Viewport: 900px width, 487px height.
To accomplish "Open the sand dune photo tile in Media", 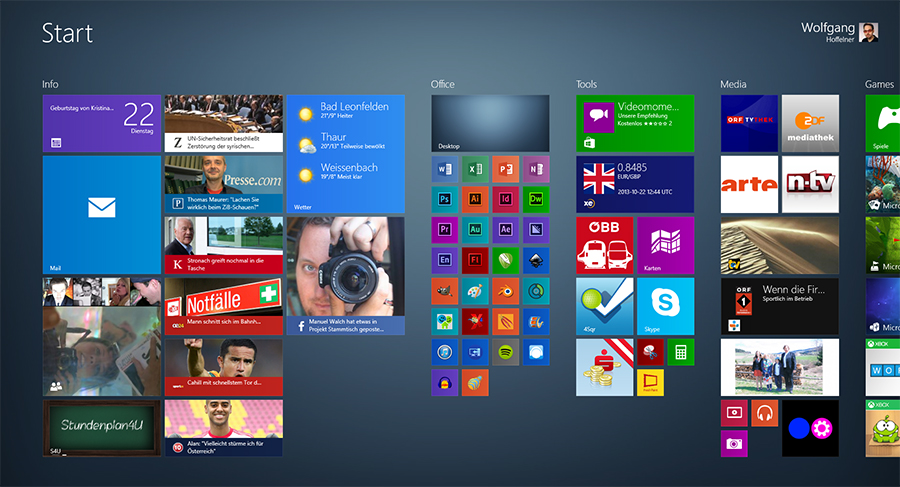I will coord(779,245).
